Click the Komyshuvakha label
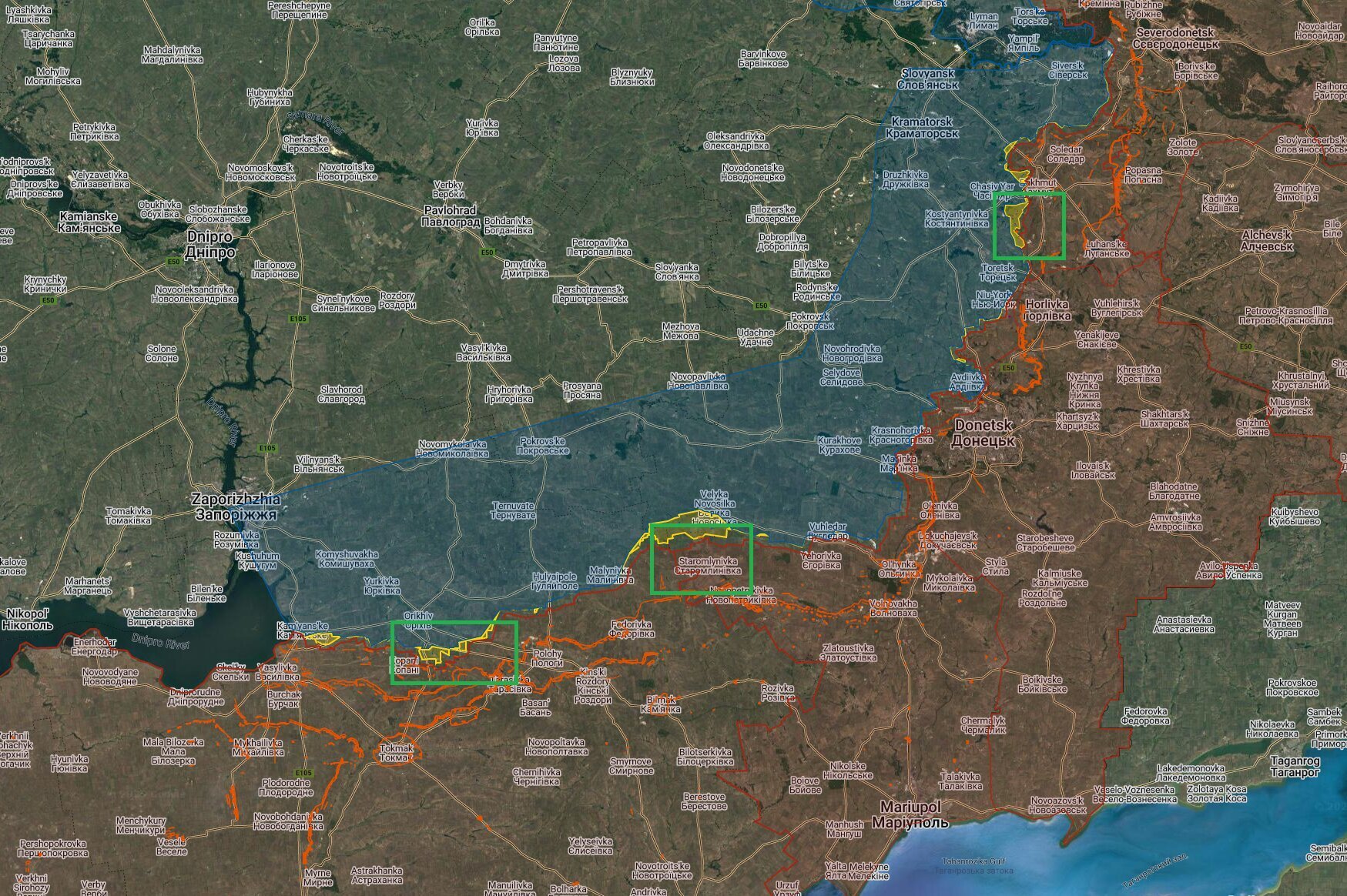Image resolution: width=1347 pixels, height=896 pixels. coord(347,559)
